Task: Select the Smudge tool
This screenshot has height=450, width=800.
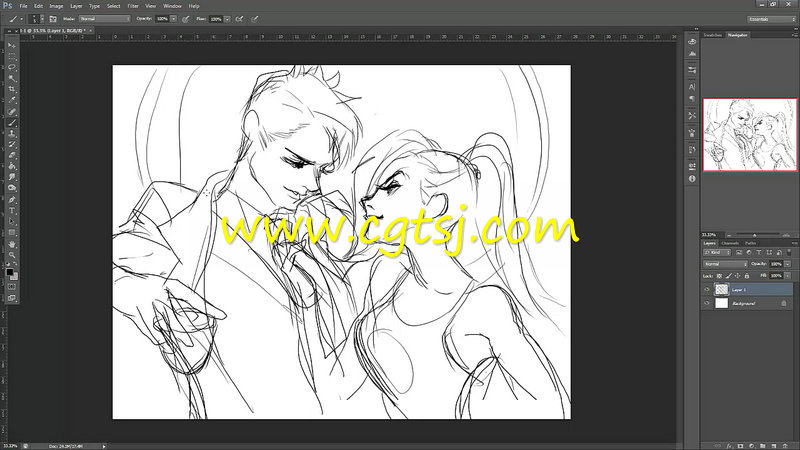Action: 12,177
